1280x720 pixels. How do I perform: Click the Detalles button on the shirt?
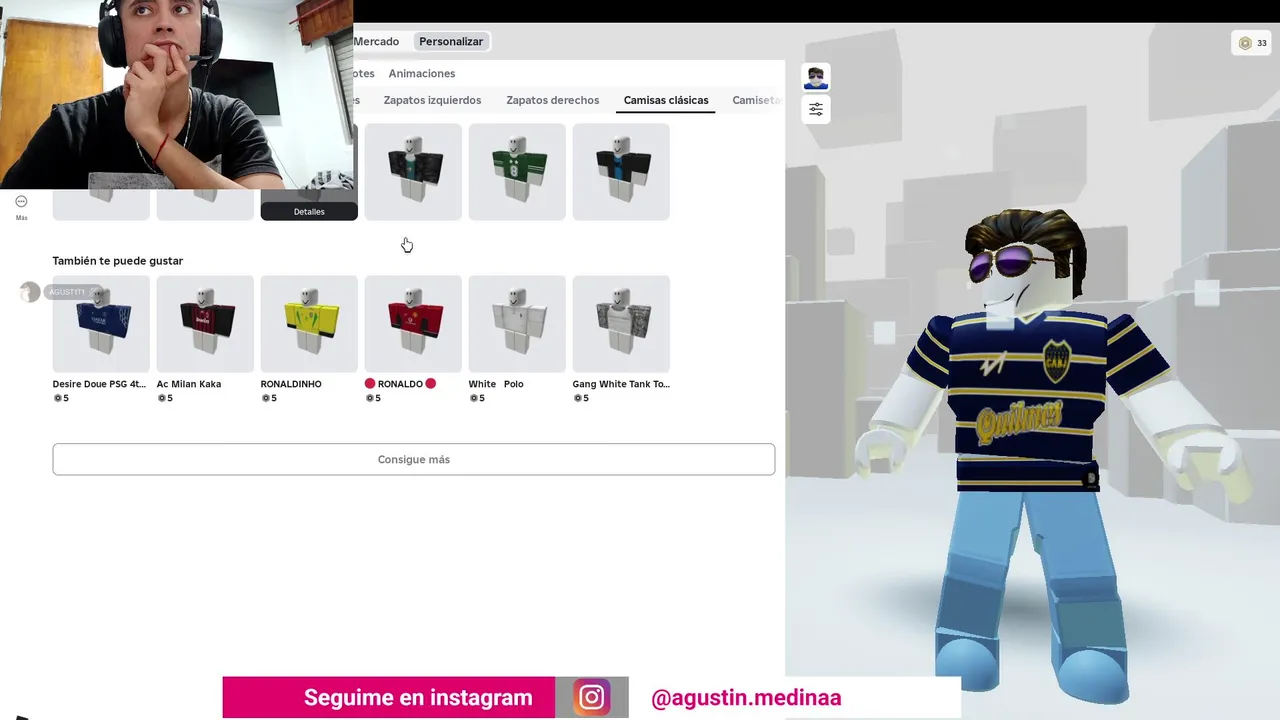(309, 212)
